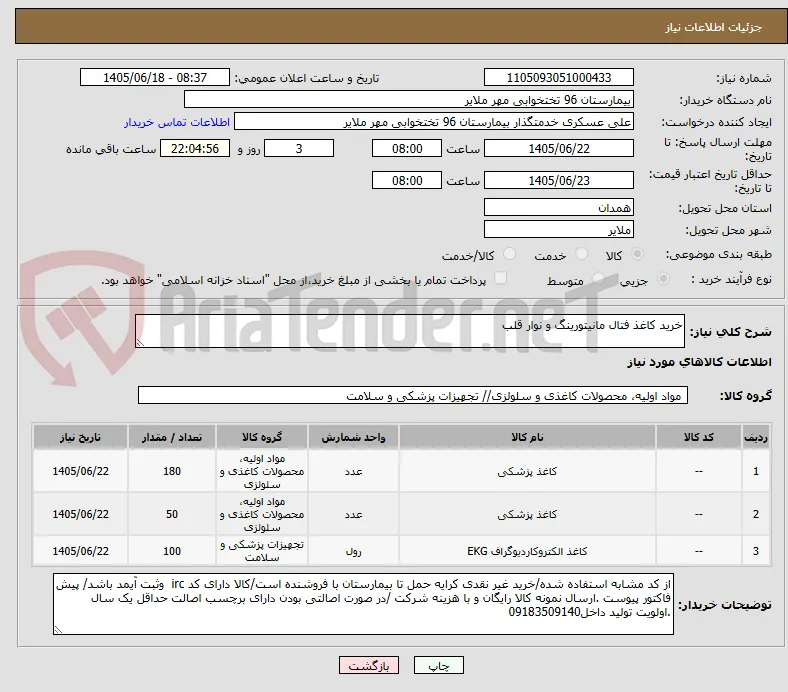Click the تعداد / مقدار column header

[172, 437]
